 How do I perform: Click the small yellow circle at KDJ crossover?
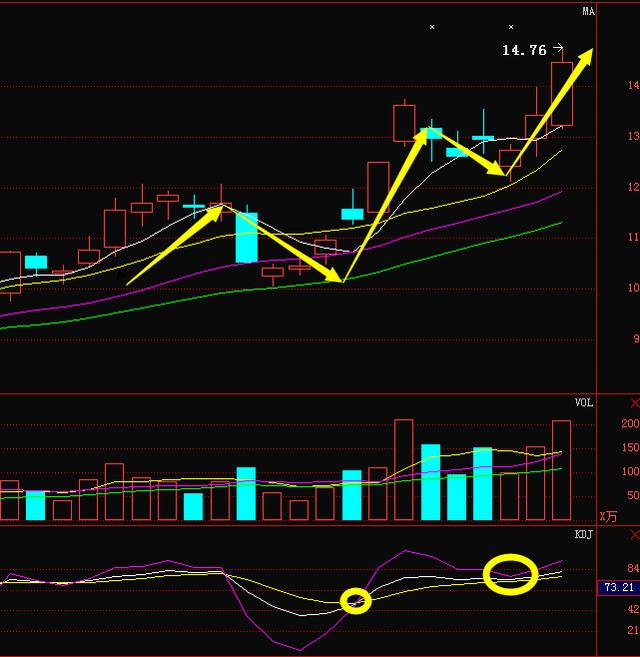point(356,600)
